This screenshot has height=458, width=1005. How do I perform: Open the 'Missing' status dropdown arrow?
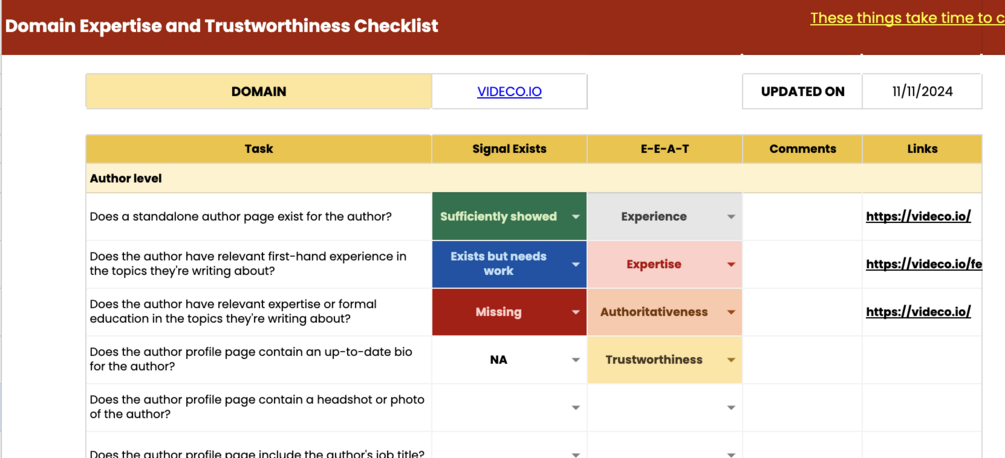tap(575, 312)
